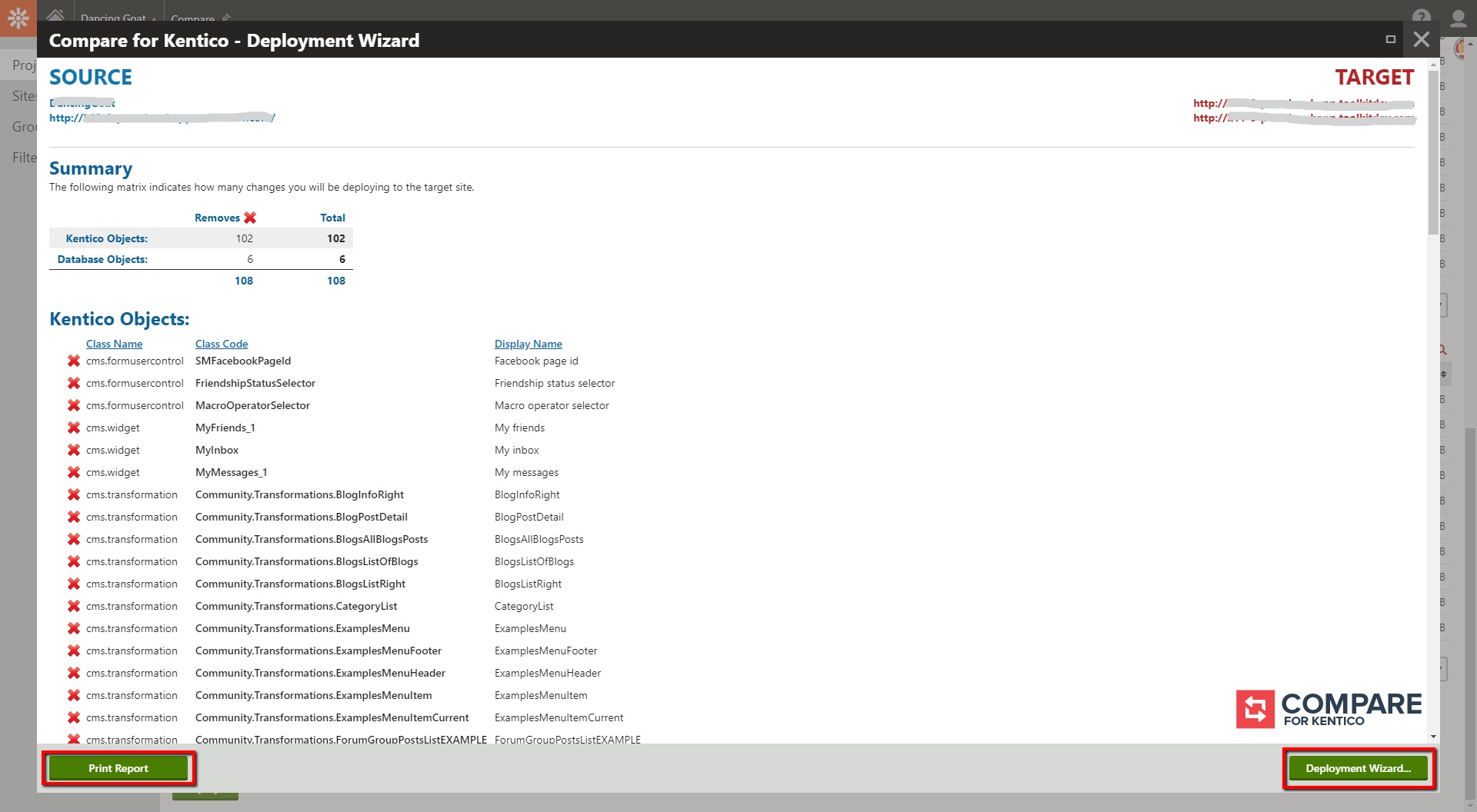1477x812 pixels.
Task: Click remove icon for CategoryList row
Action: tap(74, 606)
